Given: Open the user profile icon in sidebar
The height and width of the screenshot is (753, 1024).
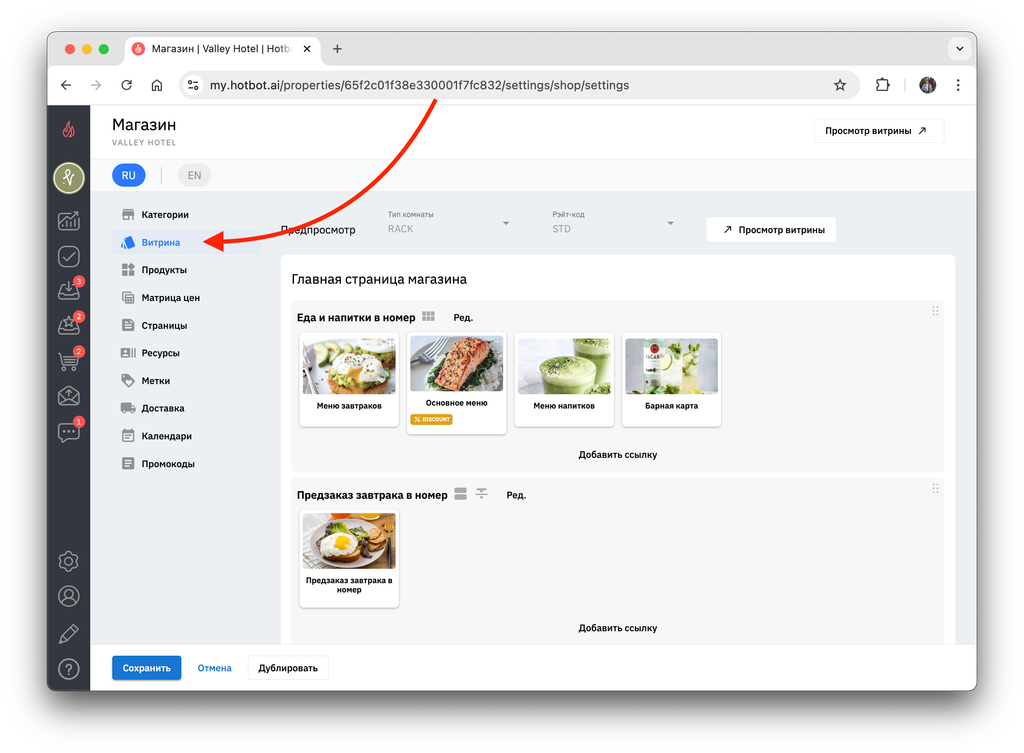Looking at the screenshot, I should 69,596.
